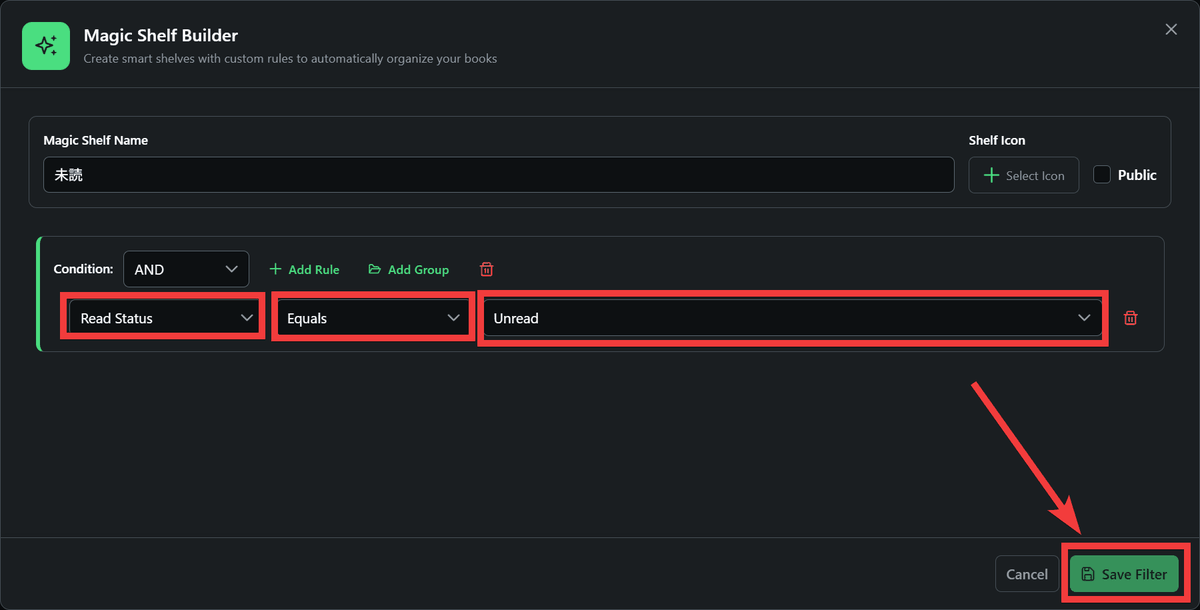Open the Read Status field dropdown
The height and width of the screenshot is (610, 1200).
coord(163,318)
